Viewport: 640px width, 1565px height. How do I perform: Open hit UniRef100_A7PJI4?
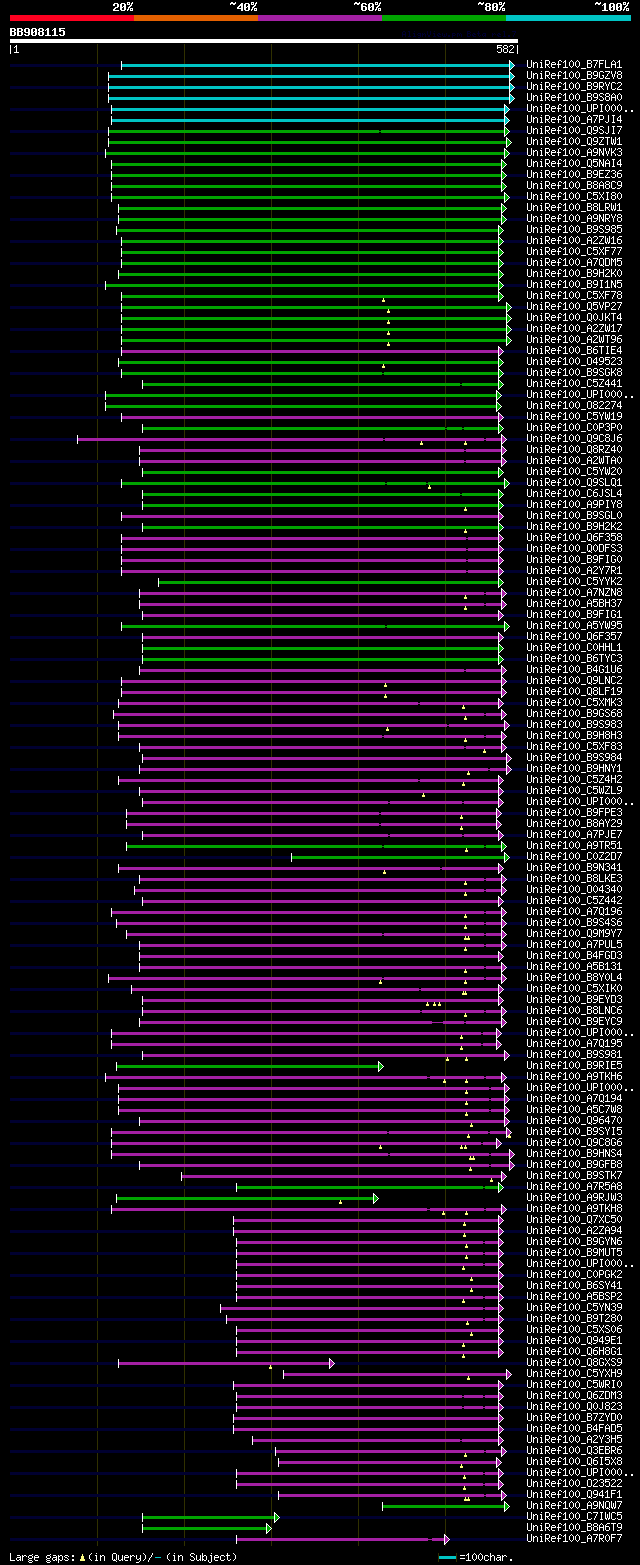click(x=573, y=120)
